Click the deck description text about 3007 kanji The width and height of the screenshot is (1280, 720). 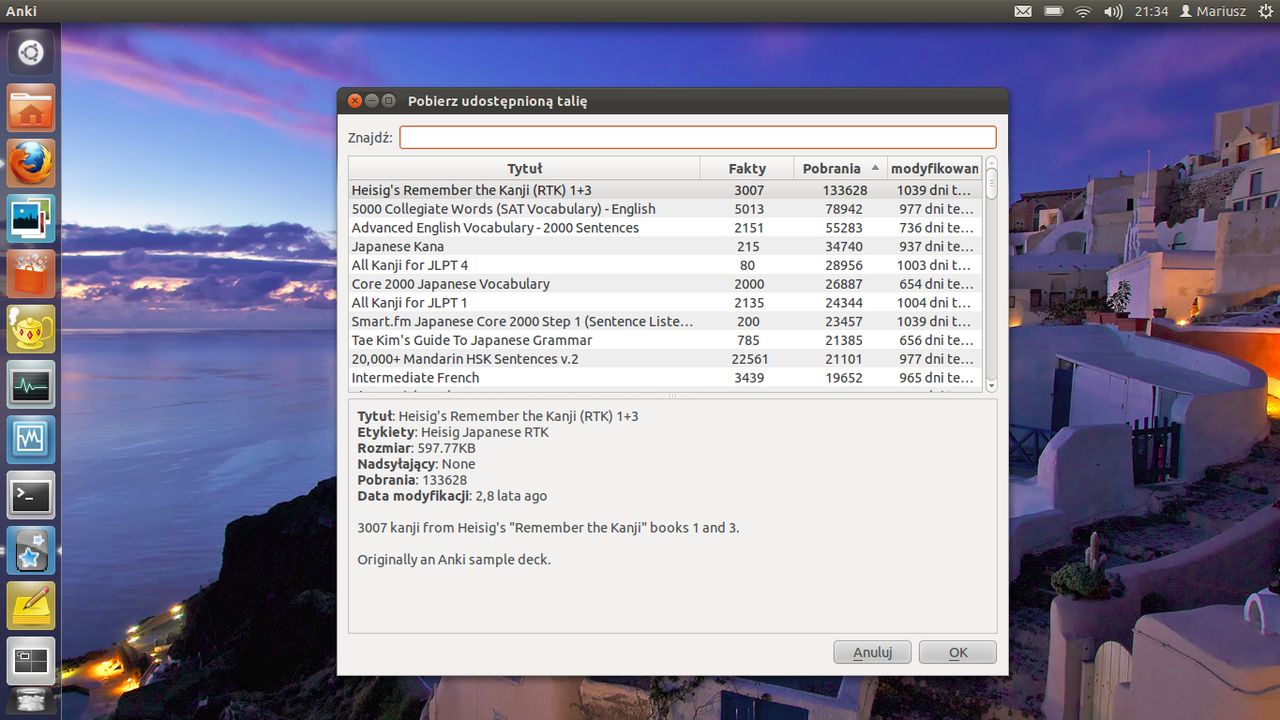548,527
